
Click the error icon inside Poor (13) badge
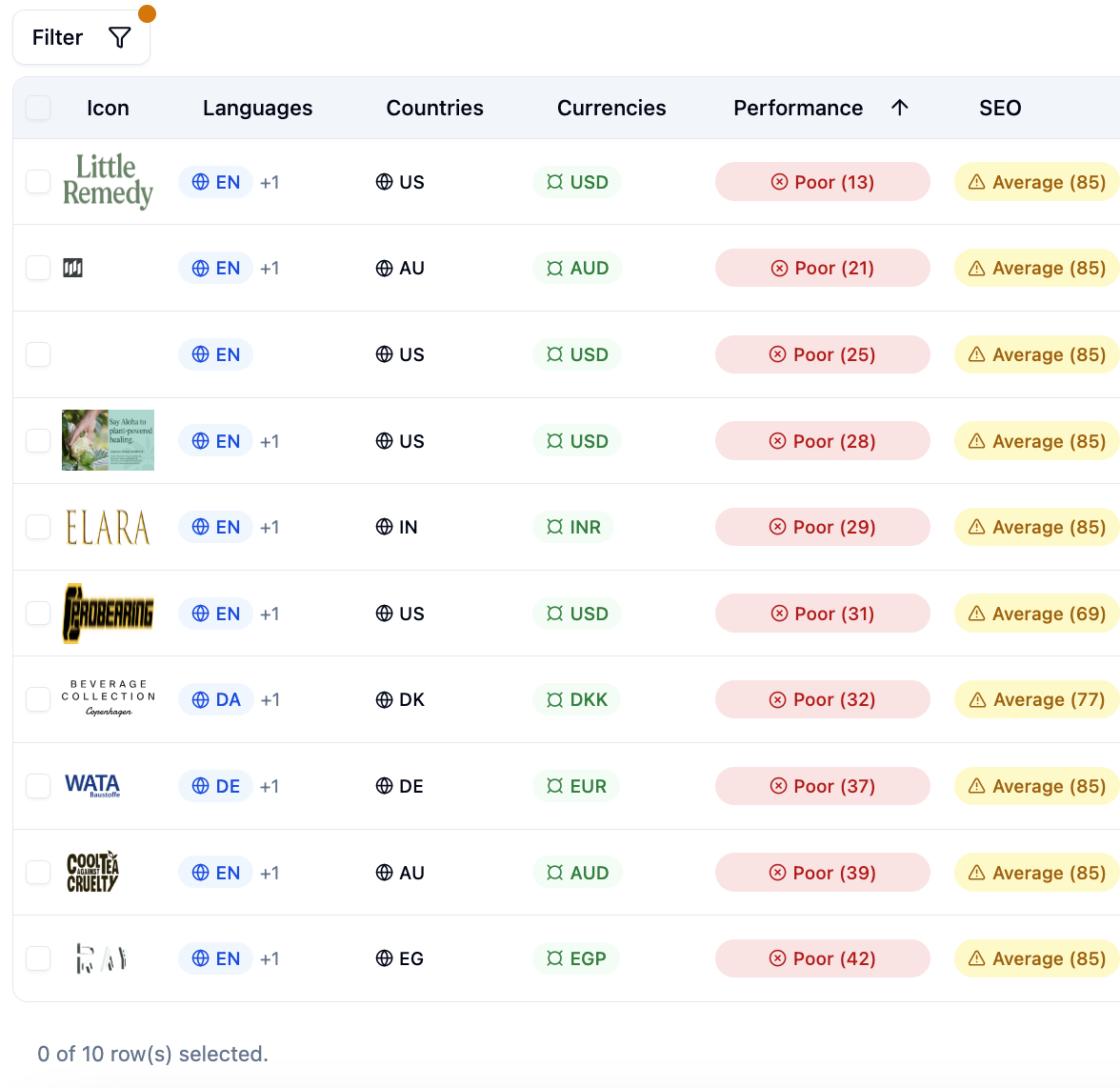[779, 181]
